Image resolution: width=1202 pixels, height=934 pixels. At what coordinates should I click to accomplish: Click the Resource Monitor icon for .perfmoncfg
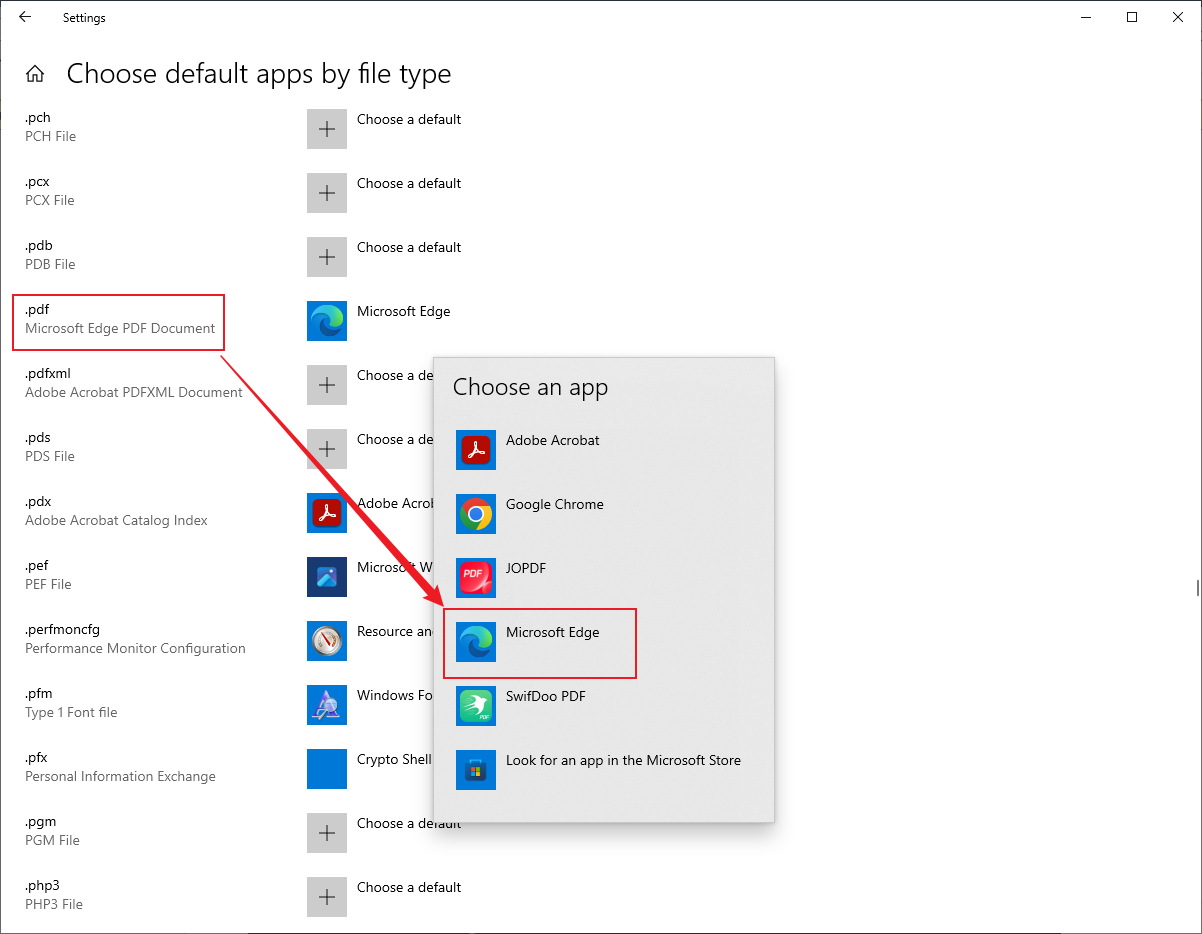327,641
